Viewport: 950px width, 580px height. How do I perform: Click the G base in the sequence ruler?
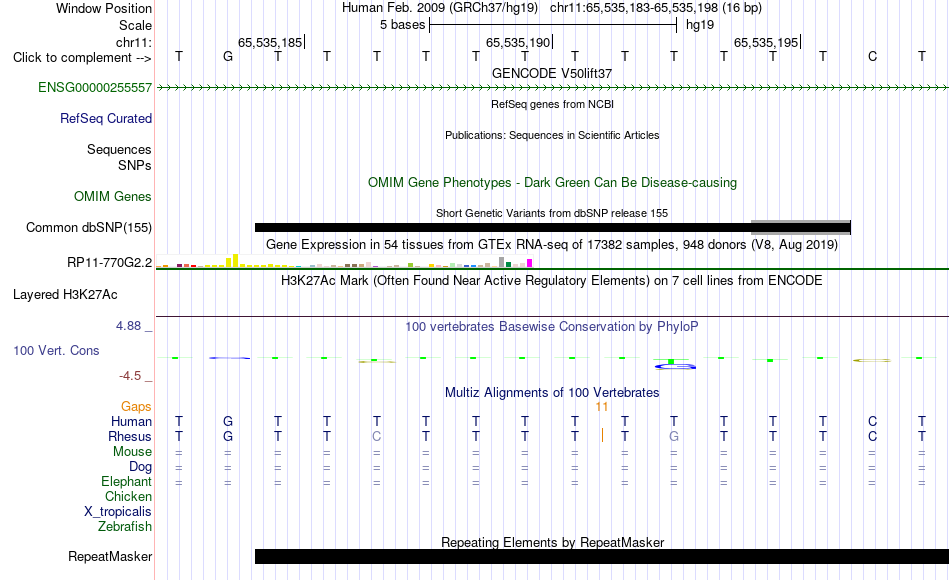tap(228, 57)
